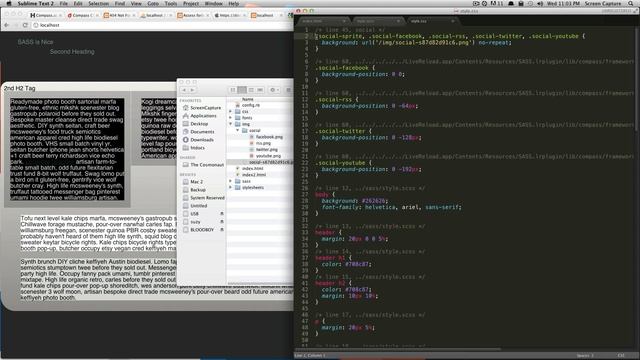The width and height of the screenshot is (640, 360).
Task: Open the Tools menu
Action: pos(171,3)
